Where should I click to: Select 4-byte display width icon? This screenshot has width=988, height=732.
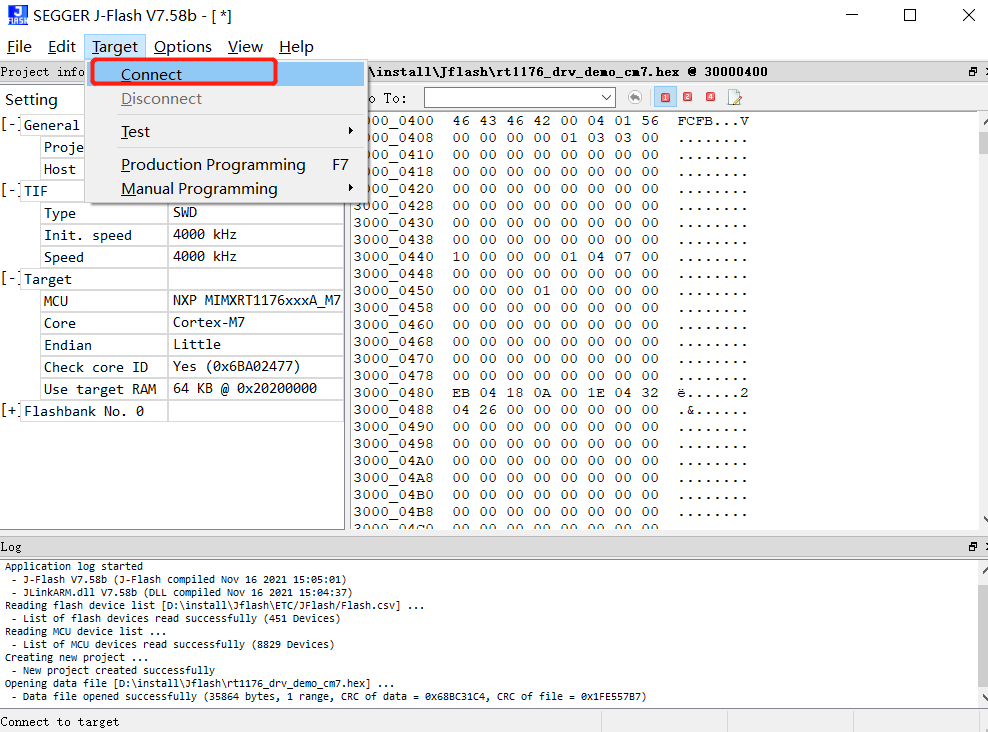coord(711,97)
